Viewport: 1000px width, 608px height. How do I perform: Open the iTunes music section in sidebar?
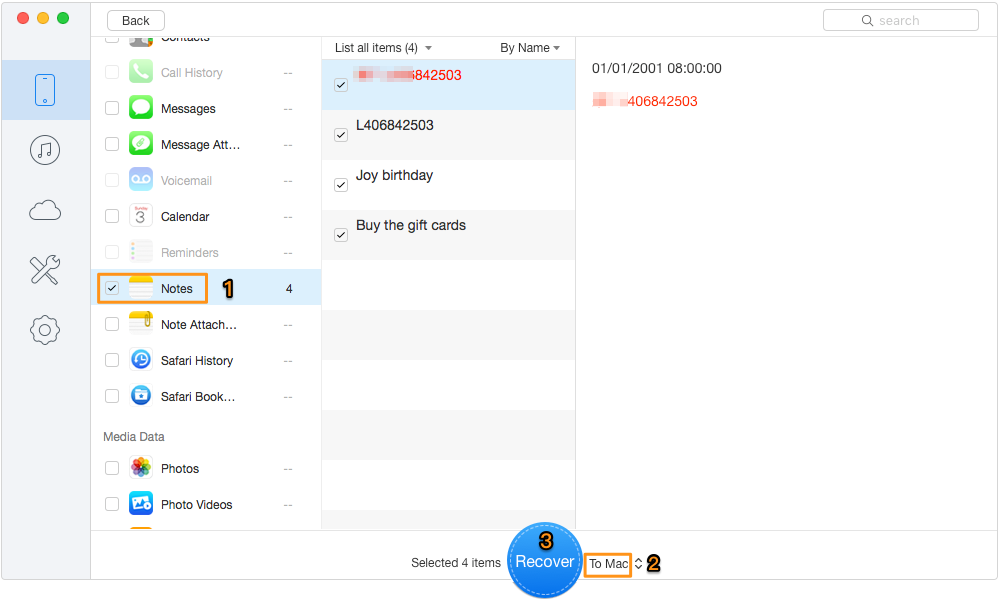(x=45, y=150)
